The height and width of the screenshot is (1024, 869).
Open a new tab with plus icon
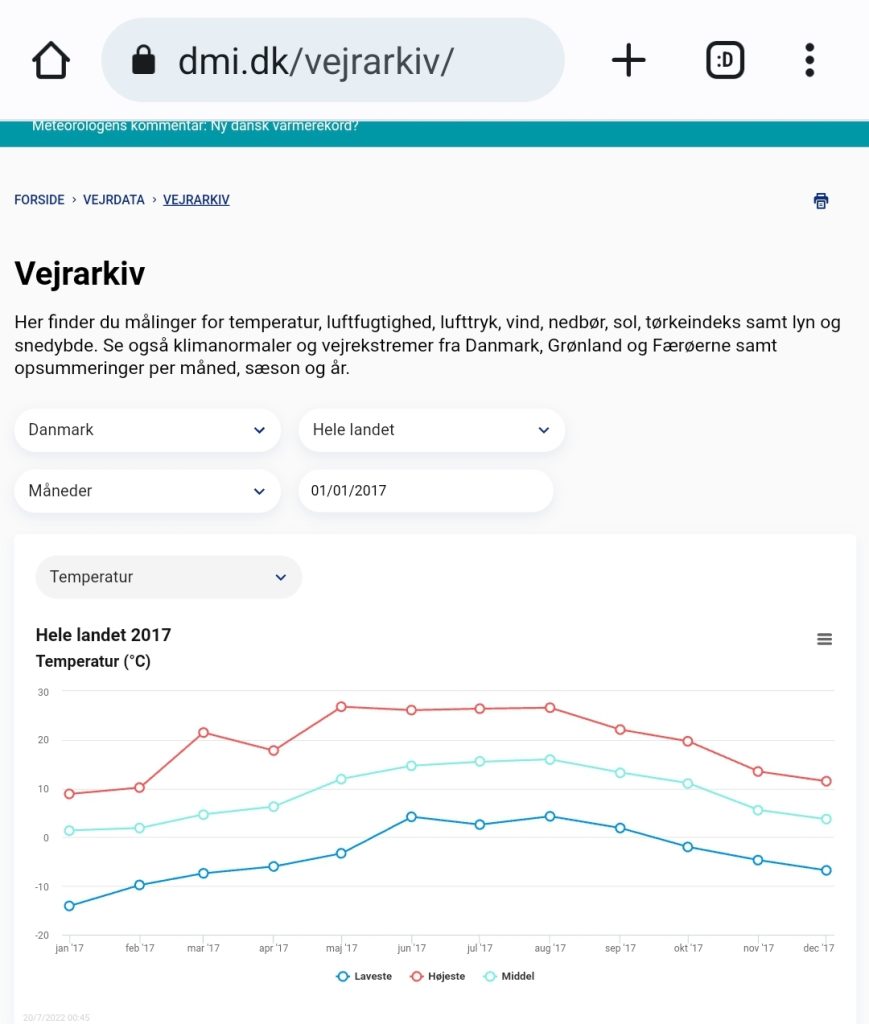point(628,61)
